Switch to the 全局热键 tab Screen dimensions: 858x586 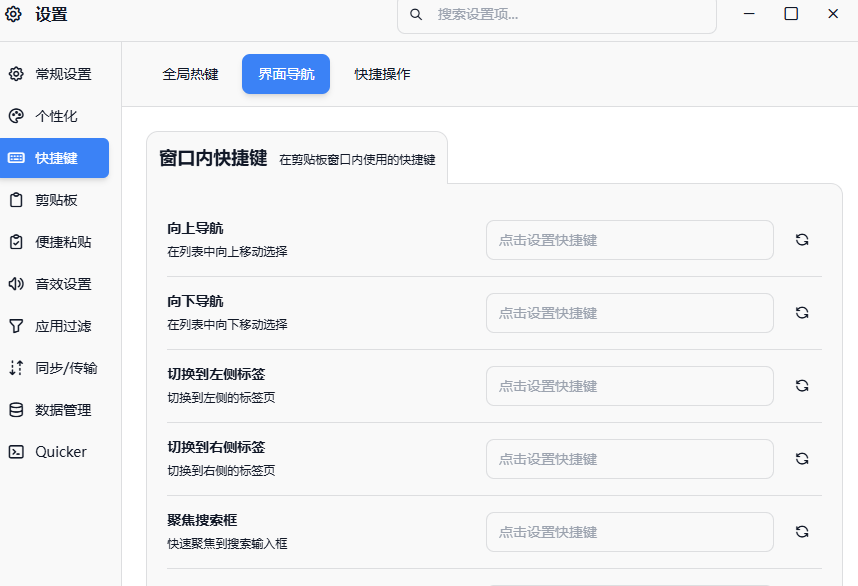190,74
